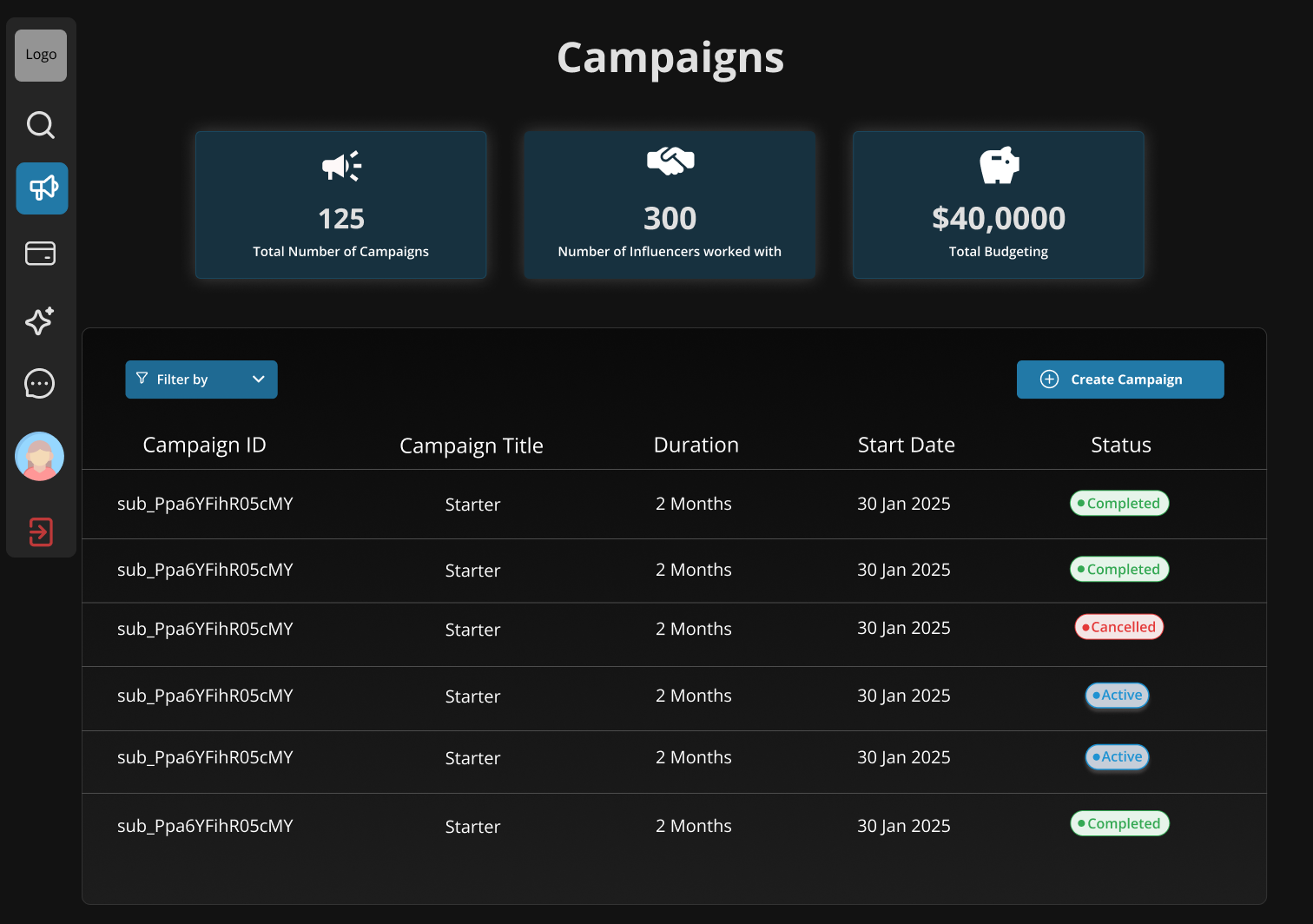Click the Logo placeholder in sidebar
The width and height of the screenshot is (1313, 924).
pyautogui.click(x=41, y=56)
